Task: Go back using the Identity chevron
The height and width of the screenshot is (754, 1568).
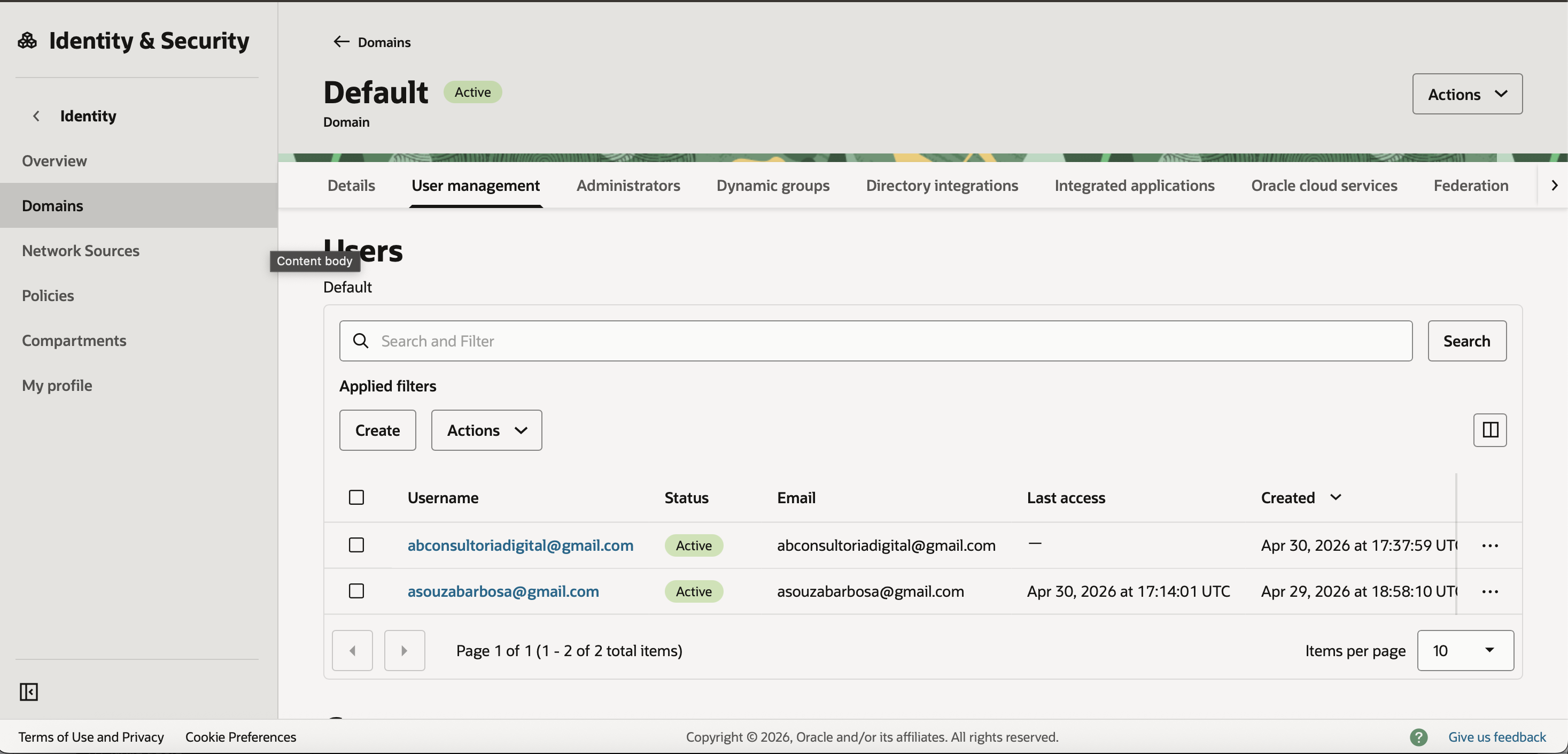Action: pyautogui.click(x=36, y=116)
